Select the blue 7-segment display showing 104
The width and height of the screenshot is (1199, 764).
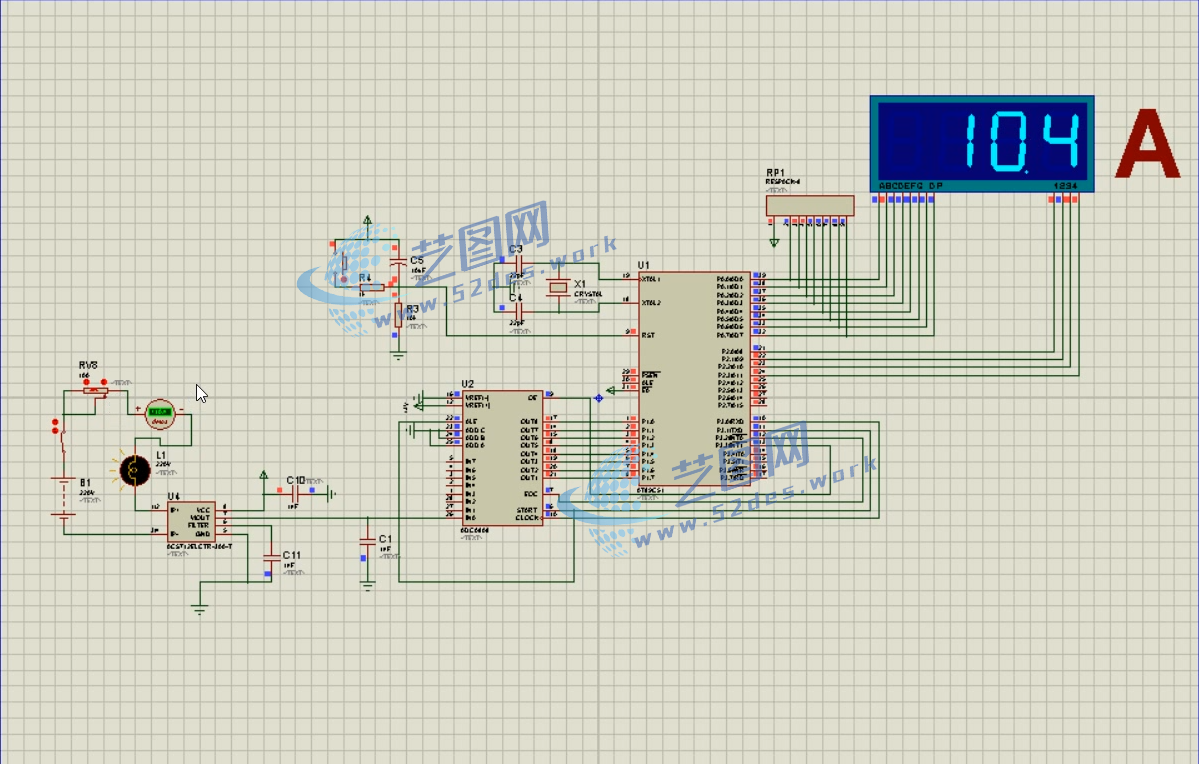pyautogui.click(x=982, y=143)
